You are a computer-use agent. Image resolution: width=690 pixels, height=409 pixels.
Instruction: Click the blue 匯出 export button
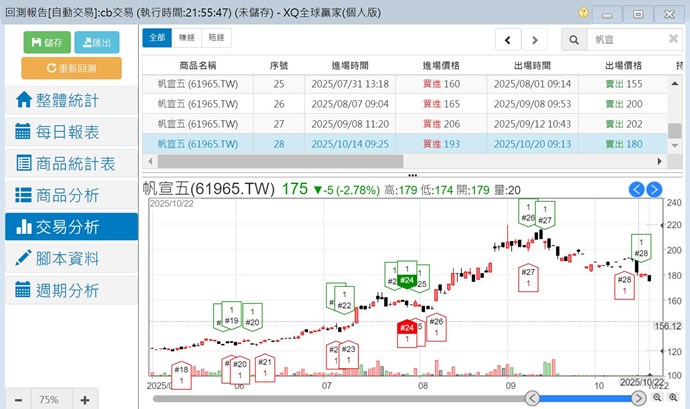pos(97,42)
